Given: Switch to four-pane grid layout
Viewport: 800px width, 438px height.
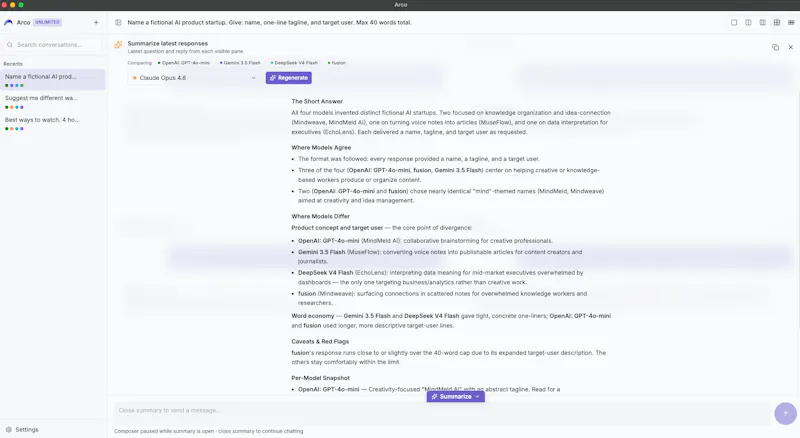Looking at the screenshot, I should (777, 22).
